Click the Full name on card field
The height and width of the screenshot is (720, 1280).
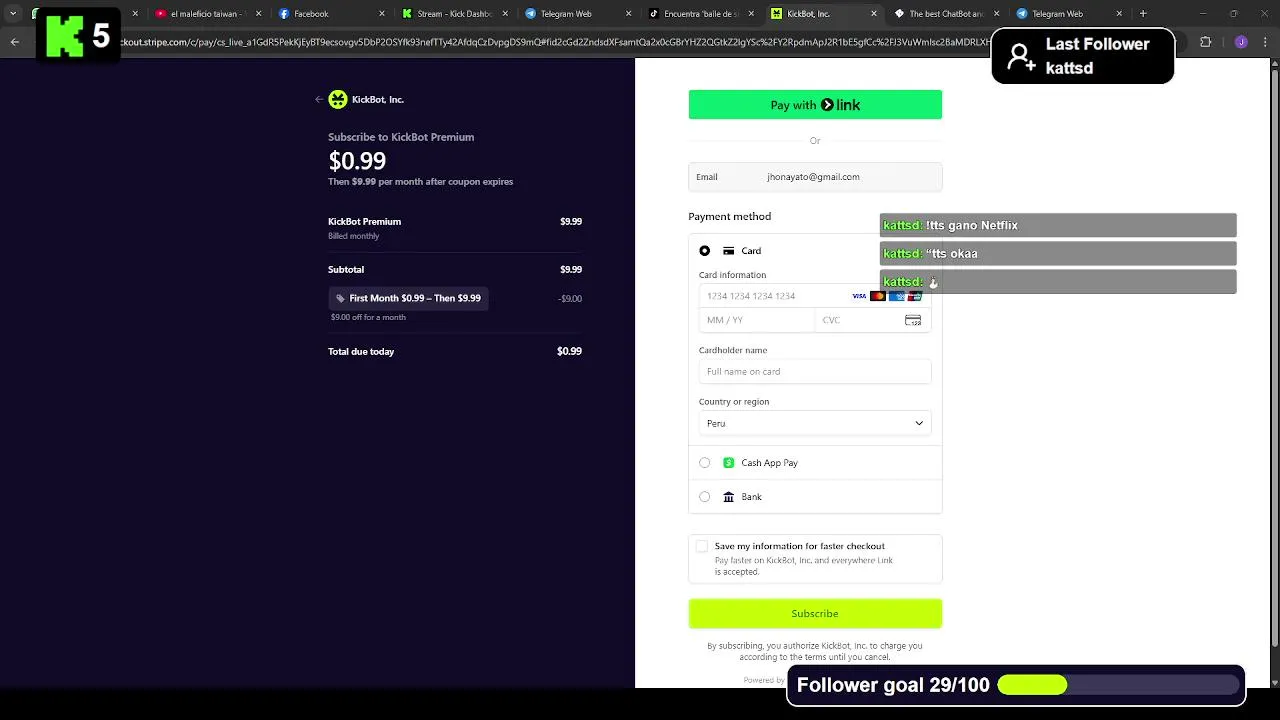[815, 371]
